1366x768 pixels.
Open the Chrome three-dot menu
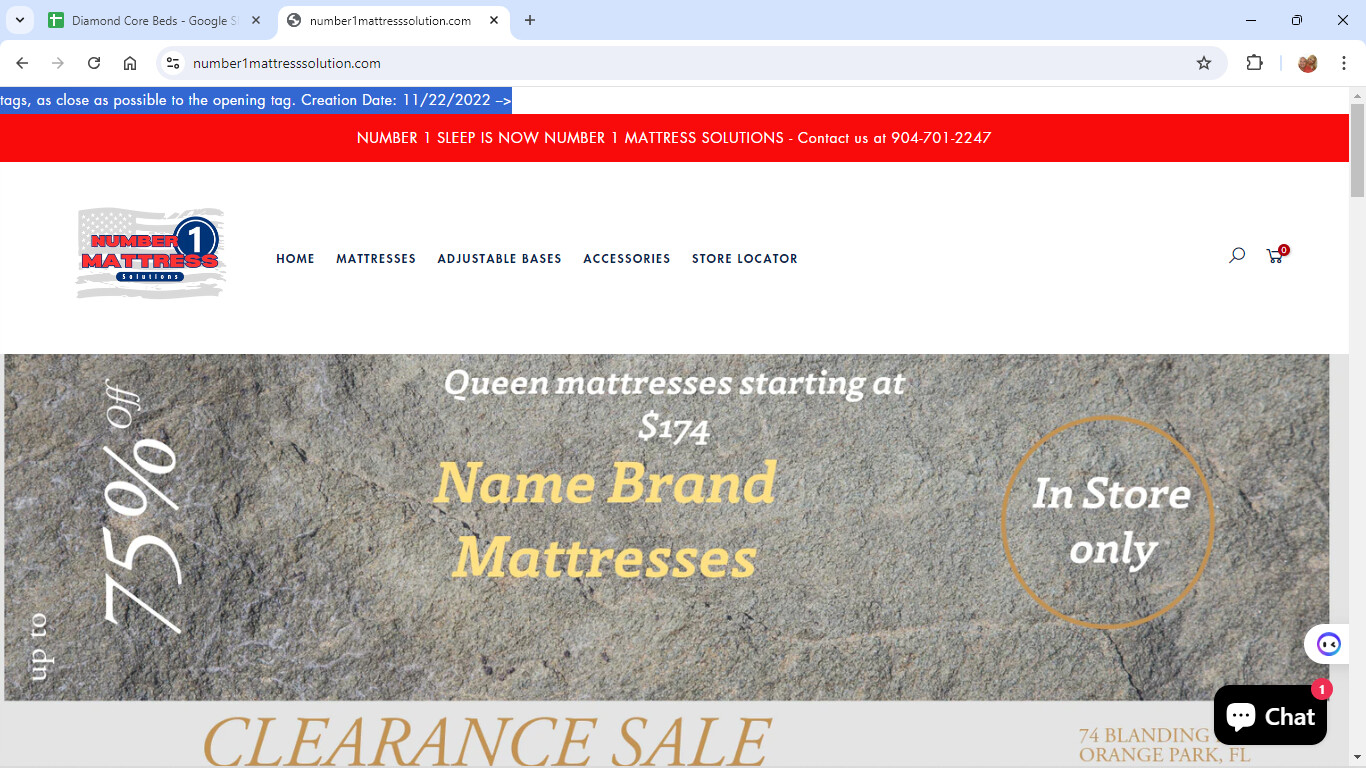pyautogui.click(x=1345, y=63)
